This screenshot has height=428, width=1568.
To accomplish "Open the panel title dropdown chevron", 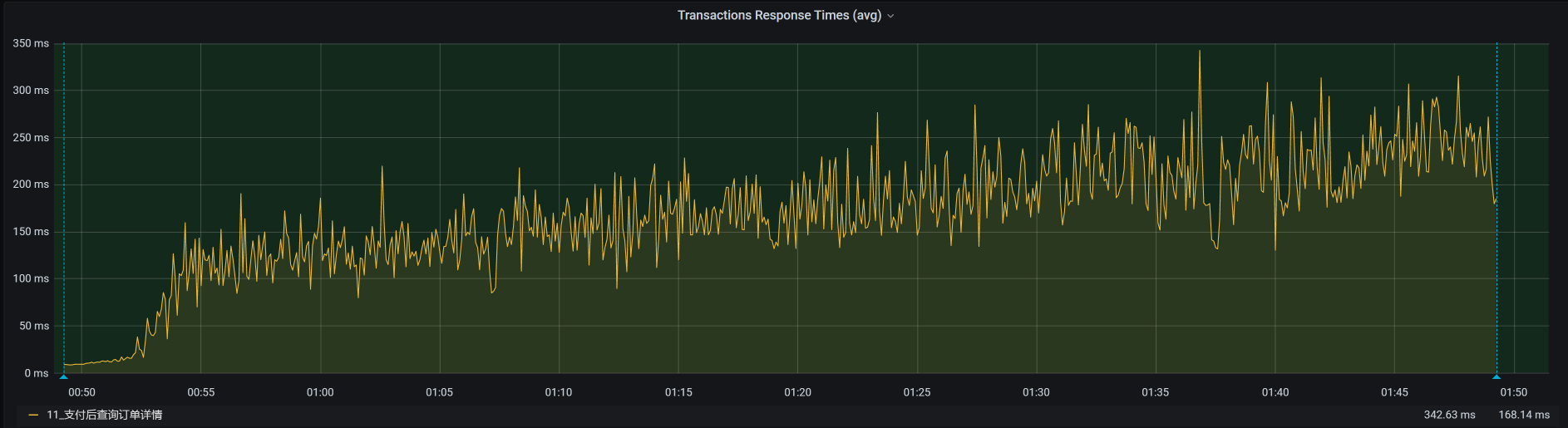I will coord(890,16).
